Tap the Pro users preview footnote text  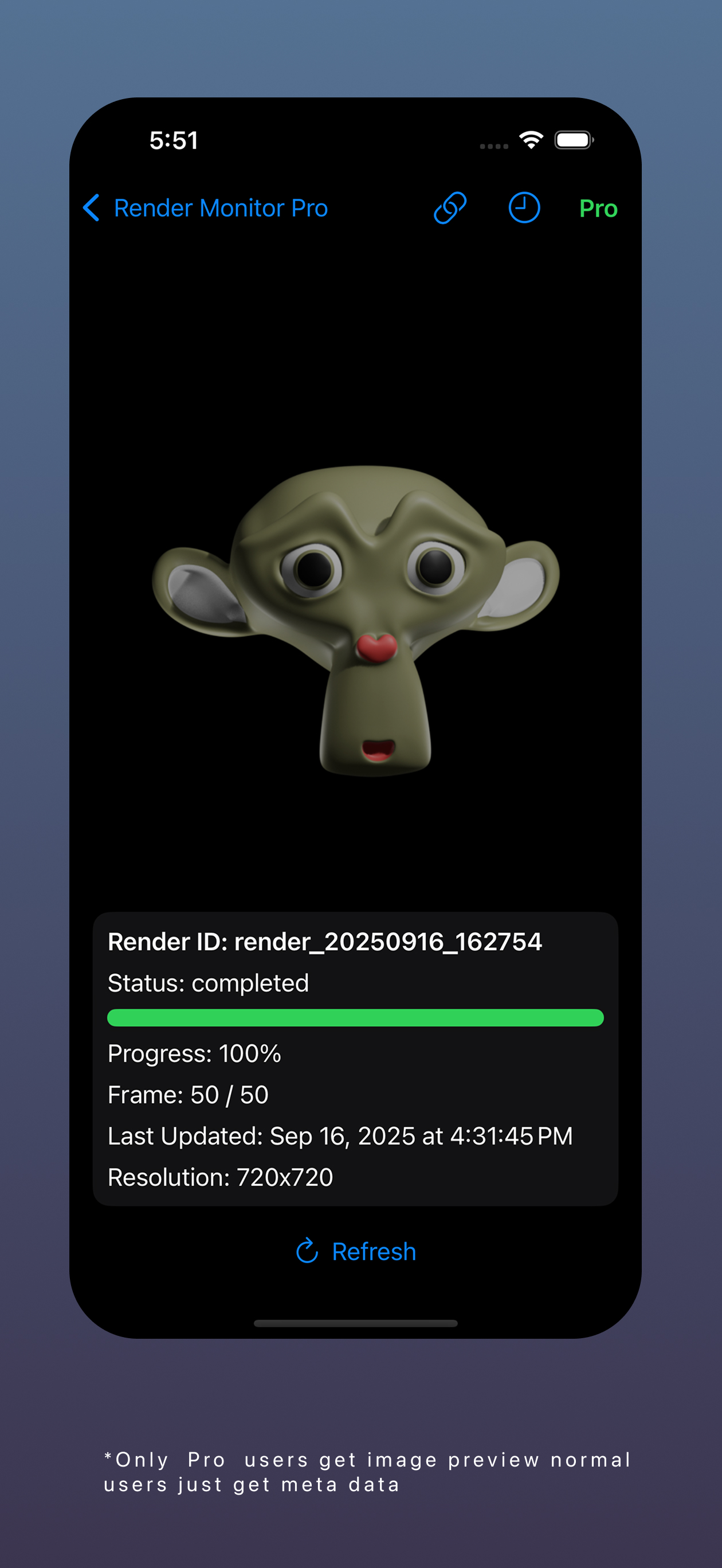[x=368, y=1472]
